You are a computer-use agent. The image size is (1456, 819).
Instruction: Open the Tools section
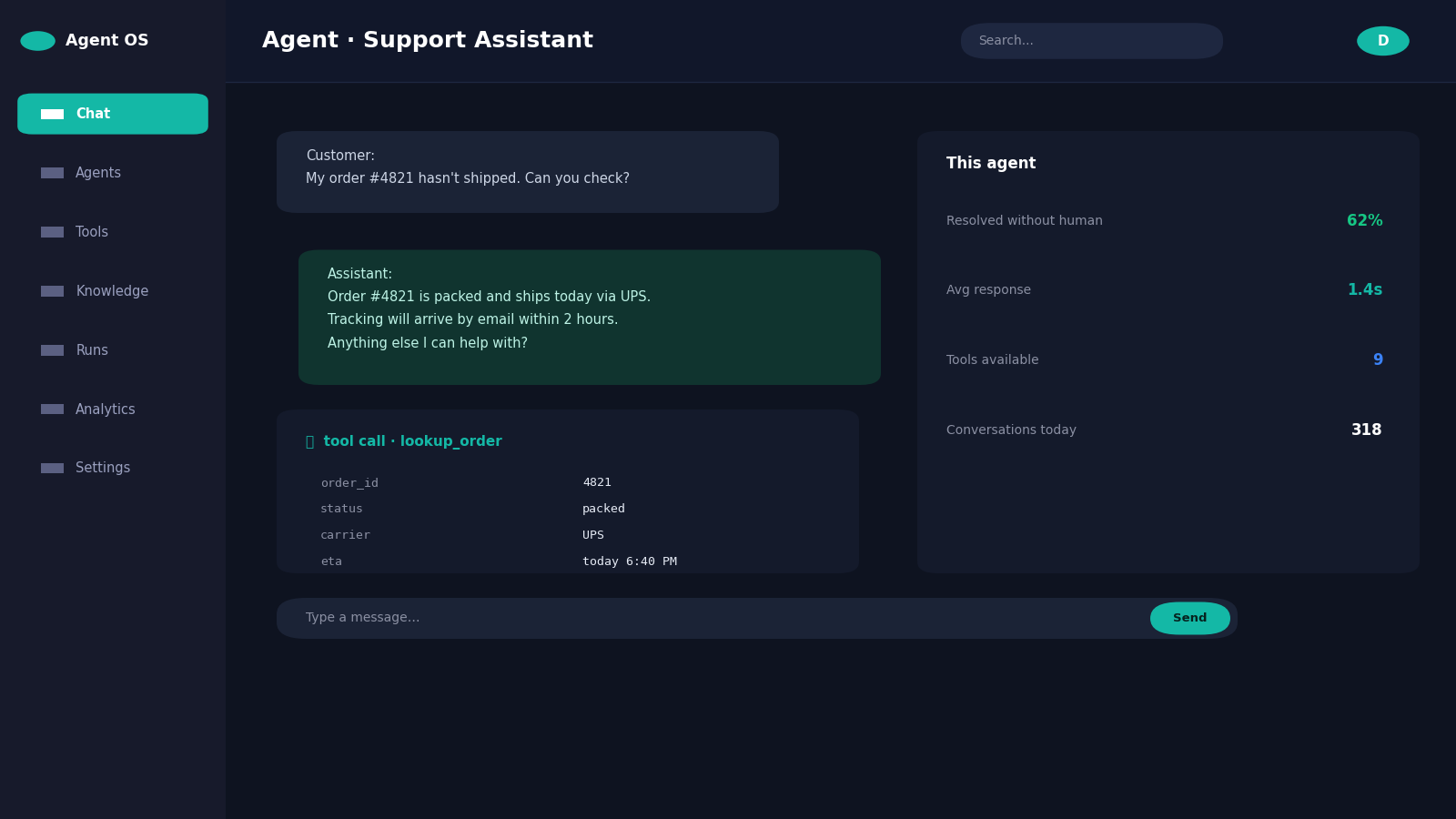point(113,232)
